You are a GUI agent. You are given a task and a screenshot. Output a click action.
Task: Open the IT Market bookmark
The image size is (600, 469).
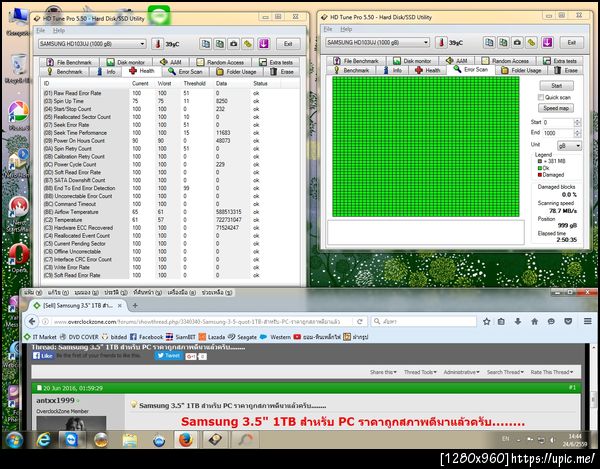[x=41, y=337]
